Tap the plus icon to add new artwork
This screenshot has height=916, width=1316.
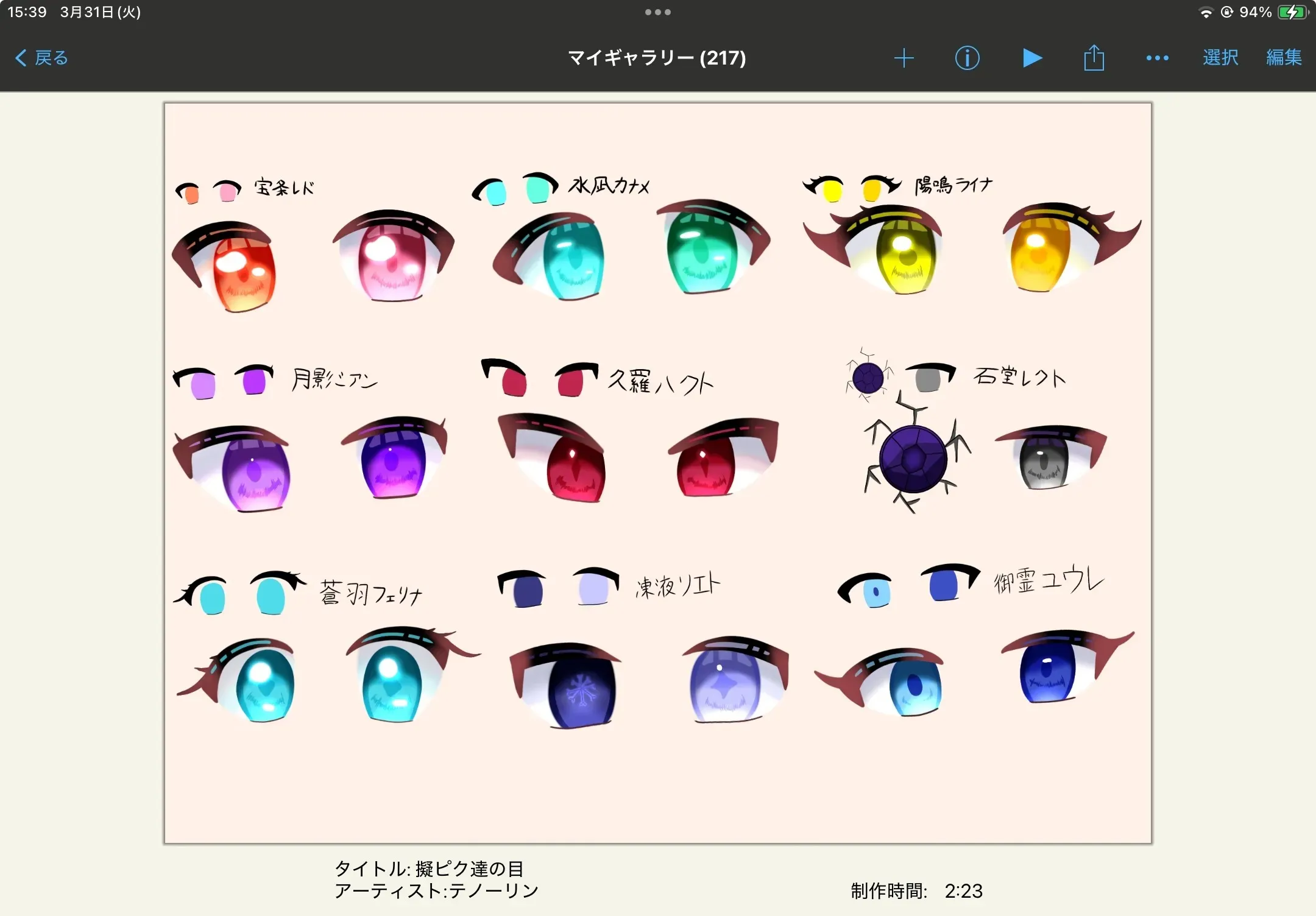904,58
